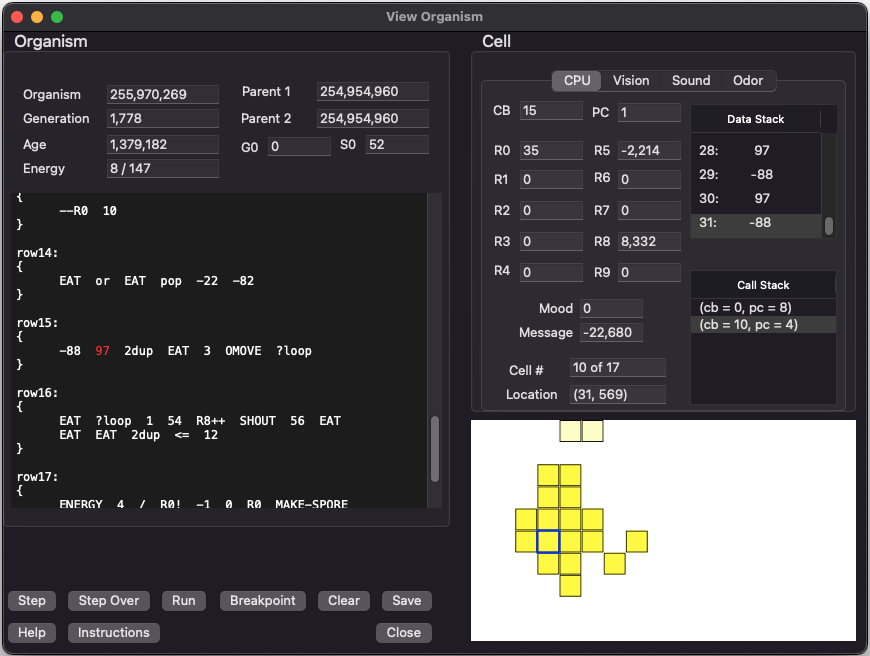Click SHOUT instruction in row16

click(x=257, y=421)
